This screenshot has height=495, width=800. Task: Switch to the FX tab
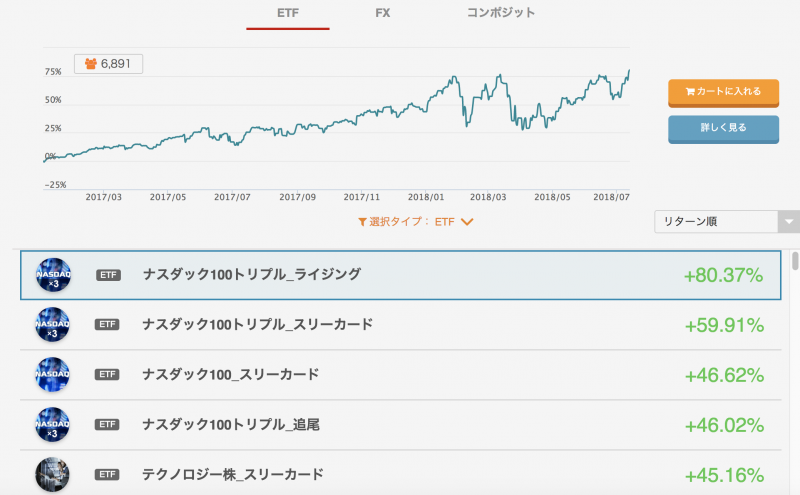point(383,13)
